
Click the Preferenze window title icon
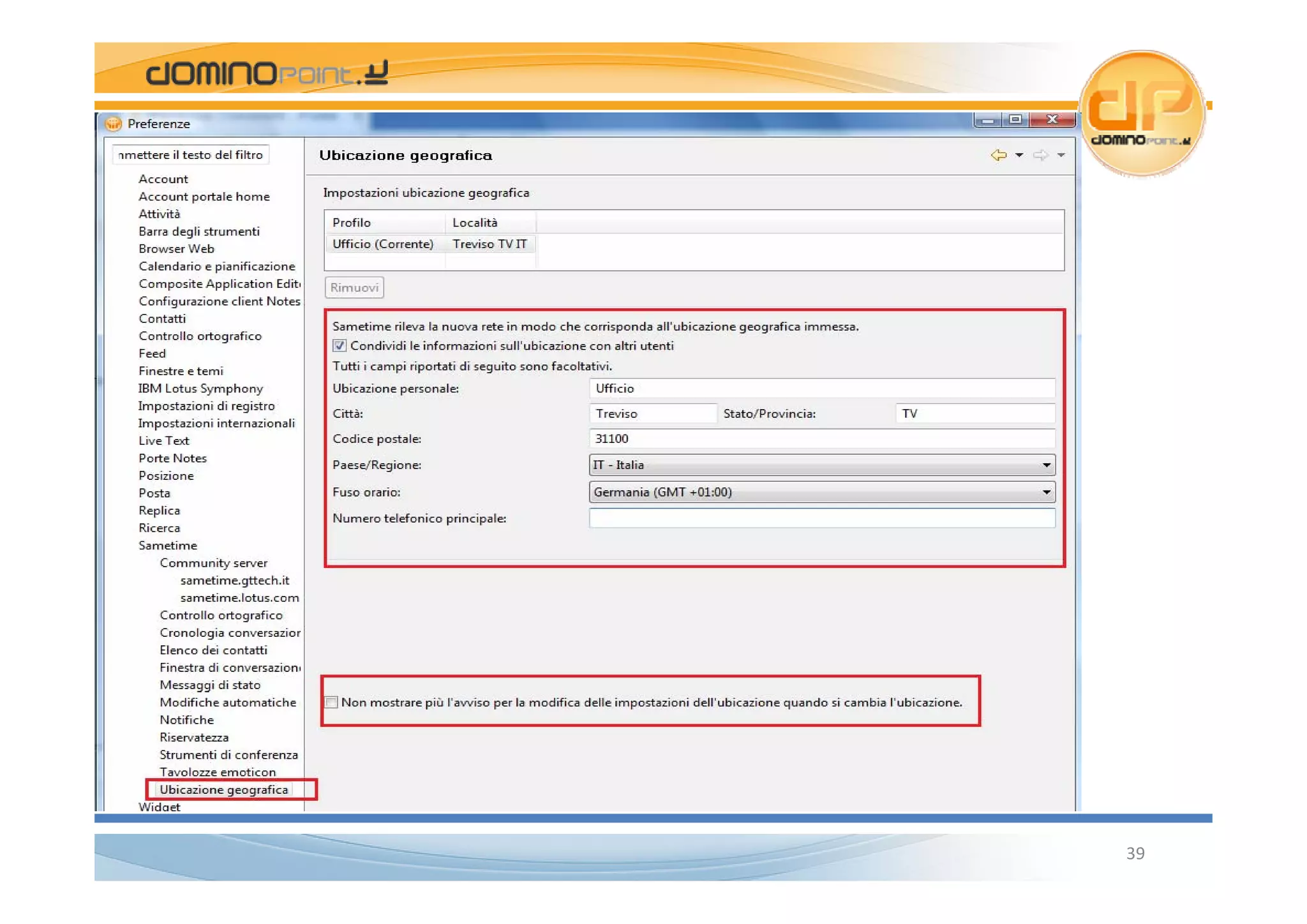click(x=114, y=123)
